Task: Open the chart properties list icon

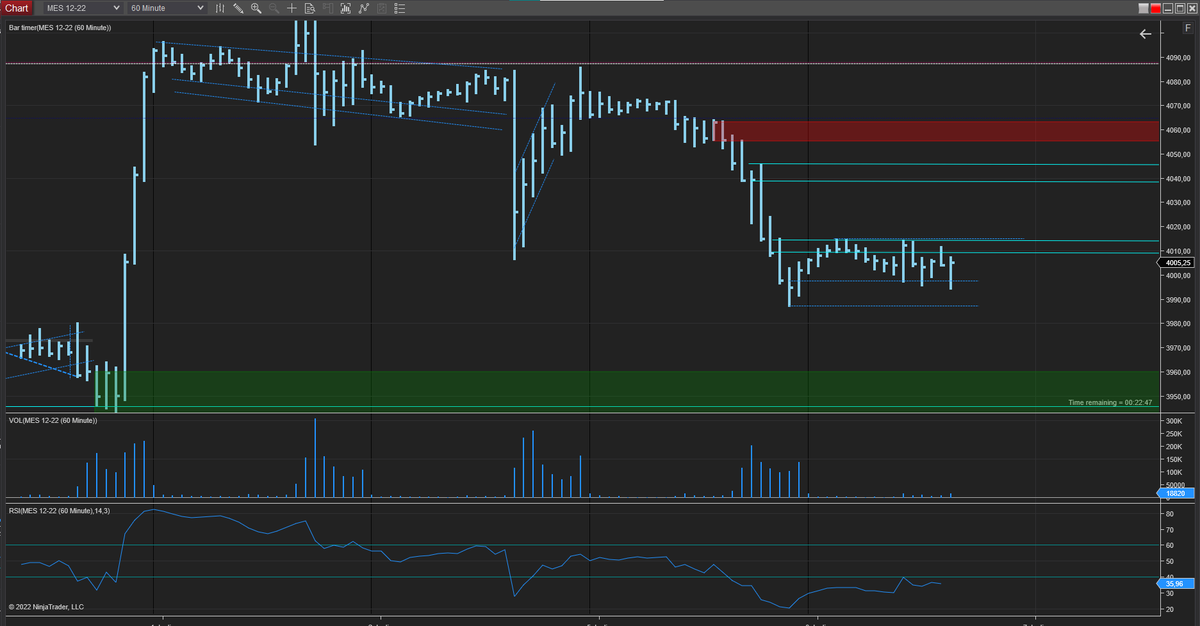Action: click(x=399, y=8)
